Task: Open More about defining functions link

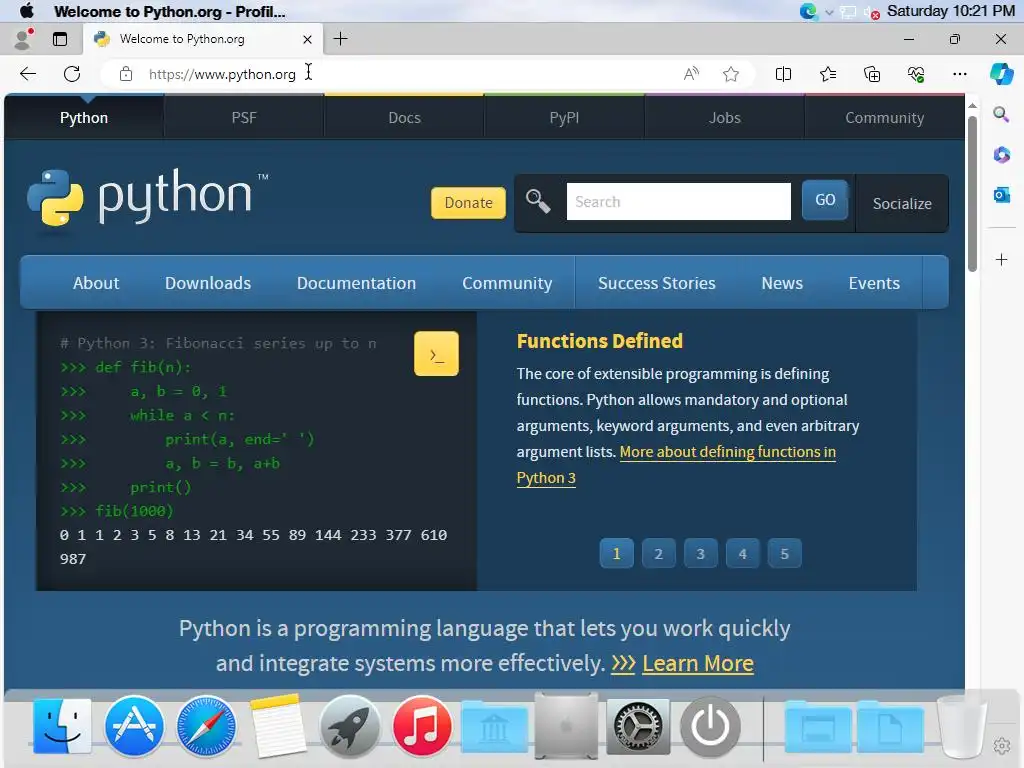Action: pos(728,452)
